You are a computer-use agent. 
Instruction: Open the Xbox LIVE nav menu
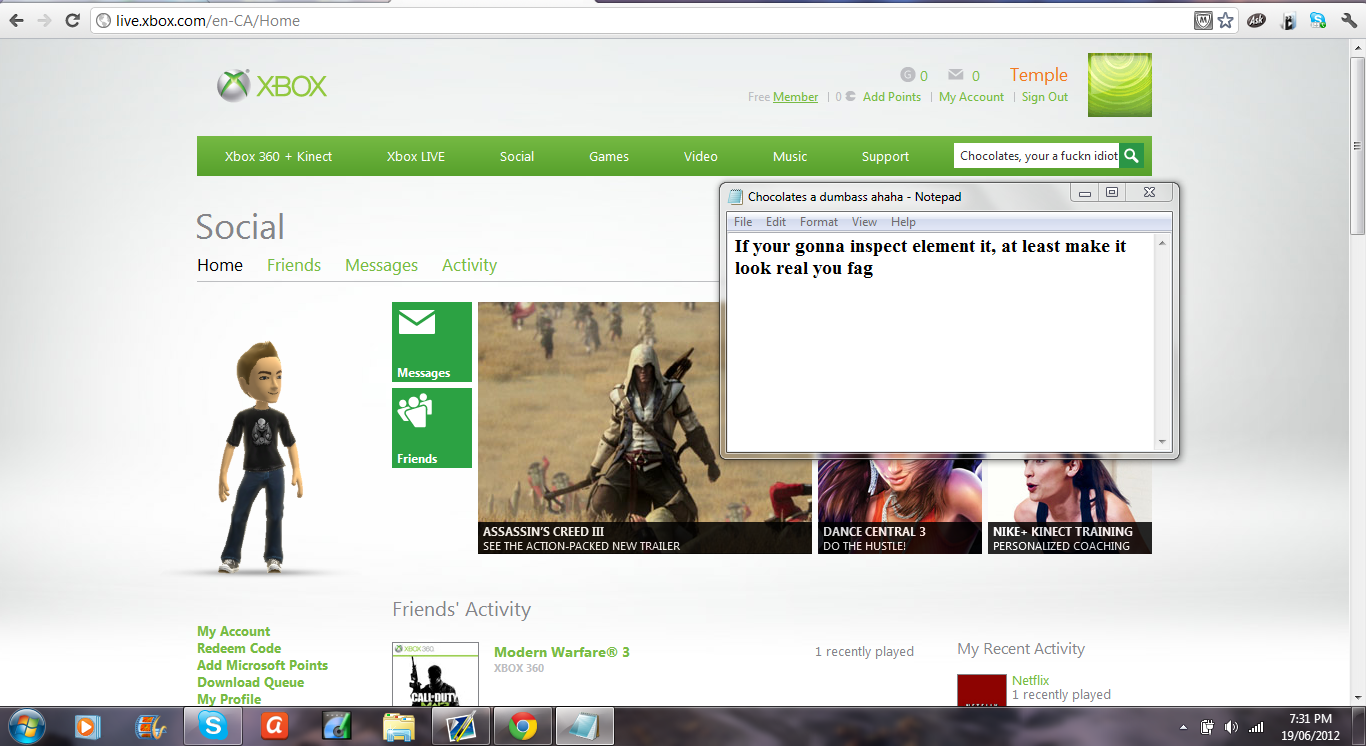[x=416, y=156]
